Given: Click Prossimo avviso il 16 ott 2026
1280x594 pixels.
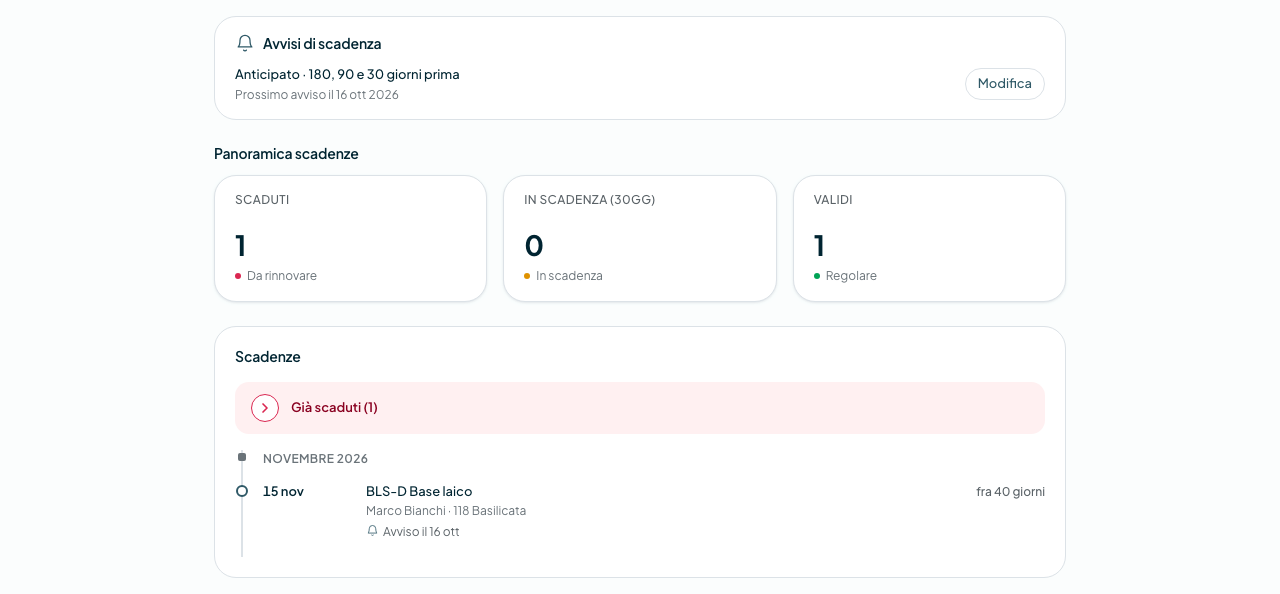Looking at the screenshot, I should (x=317, y=95).
